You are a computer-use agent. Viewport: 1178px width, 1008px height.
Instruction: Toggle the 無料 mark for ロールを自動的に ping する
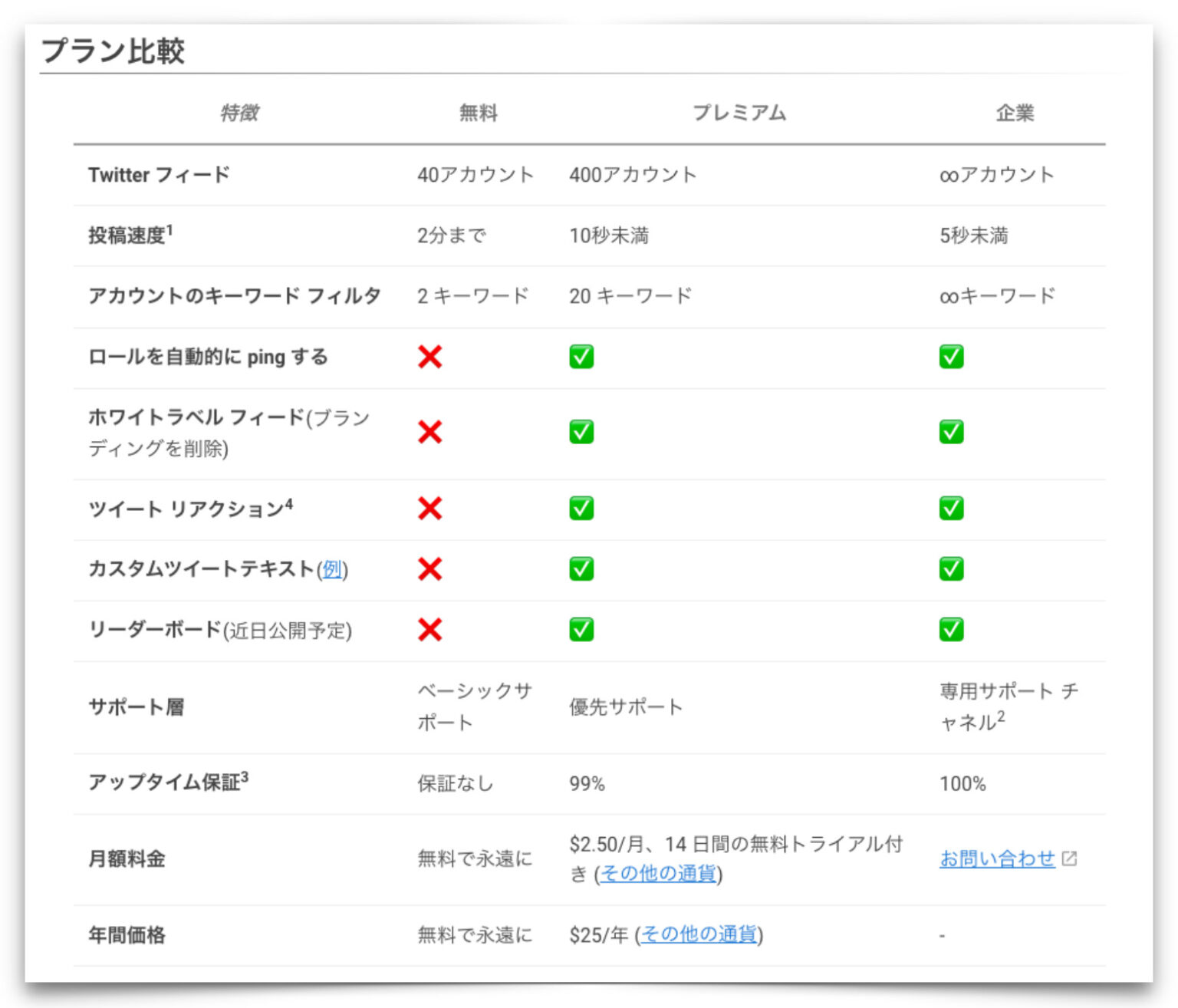(430, 356)
